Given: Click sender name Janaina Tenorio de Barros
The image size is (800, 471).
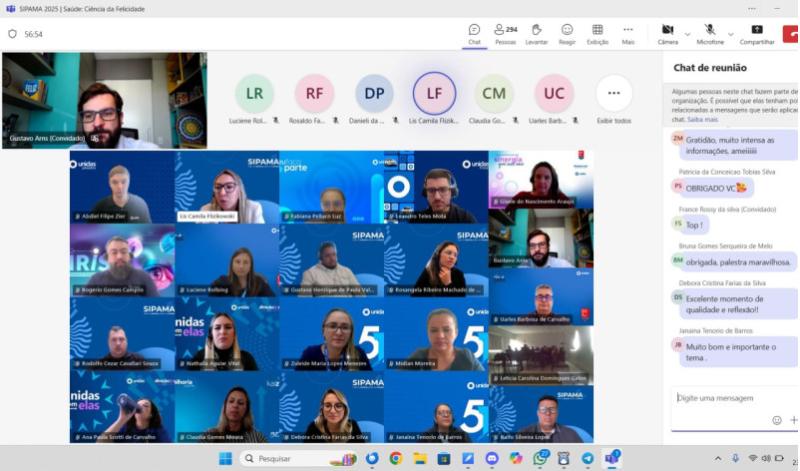Looking at the screenshot, I should click(x=715, y=331).
